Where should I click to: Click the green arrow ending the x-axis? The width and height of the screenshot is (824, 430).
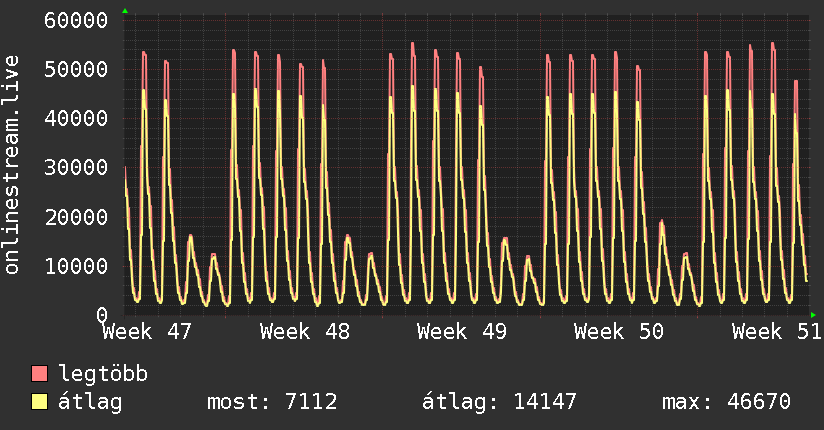tap(813, 315)
